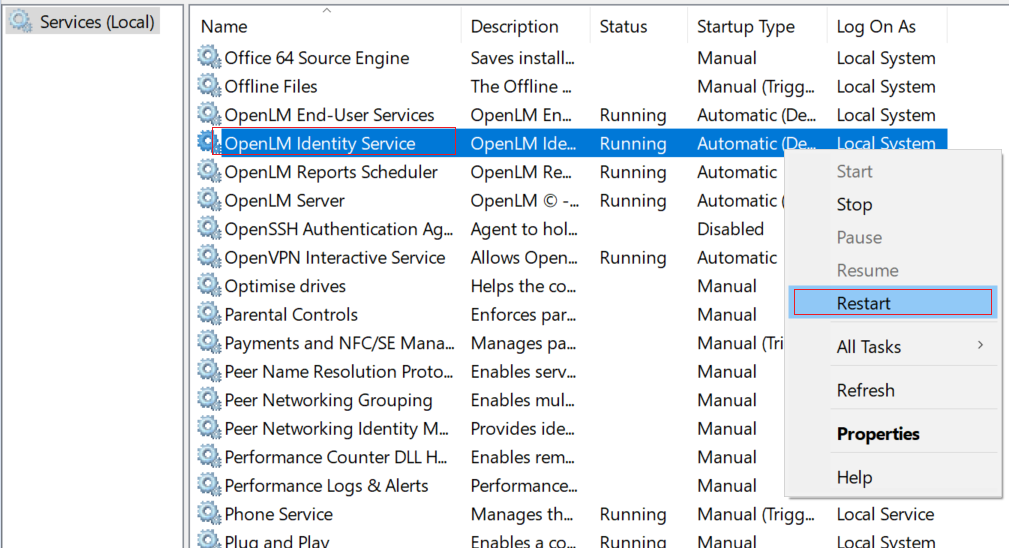Sort by the Startup Type column header
1009x548 pixels.
[745, 27]
